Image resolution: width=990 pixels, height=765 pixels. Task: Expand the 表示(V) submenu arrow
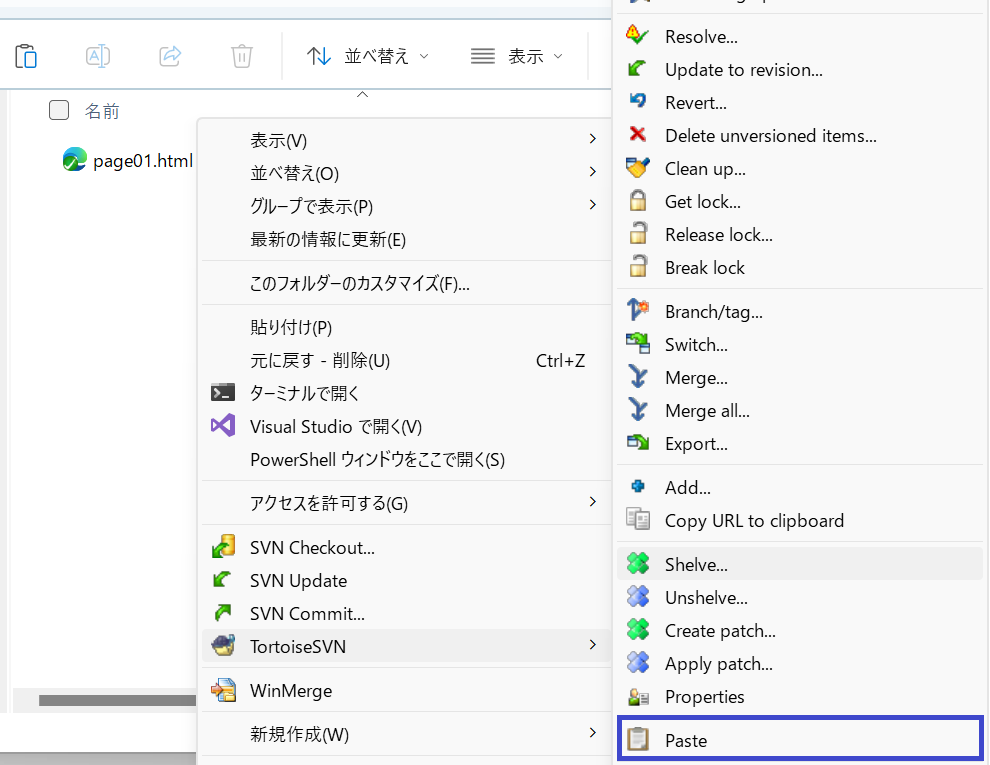point(592,139)
